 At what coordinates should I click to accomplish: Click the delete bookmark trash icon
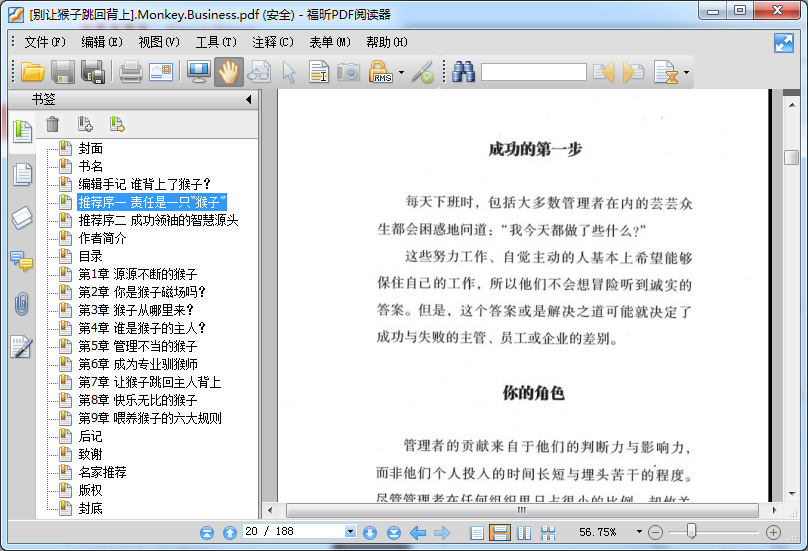click(53, 124)
